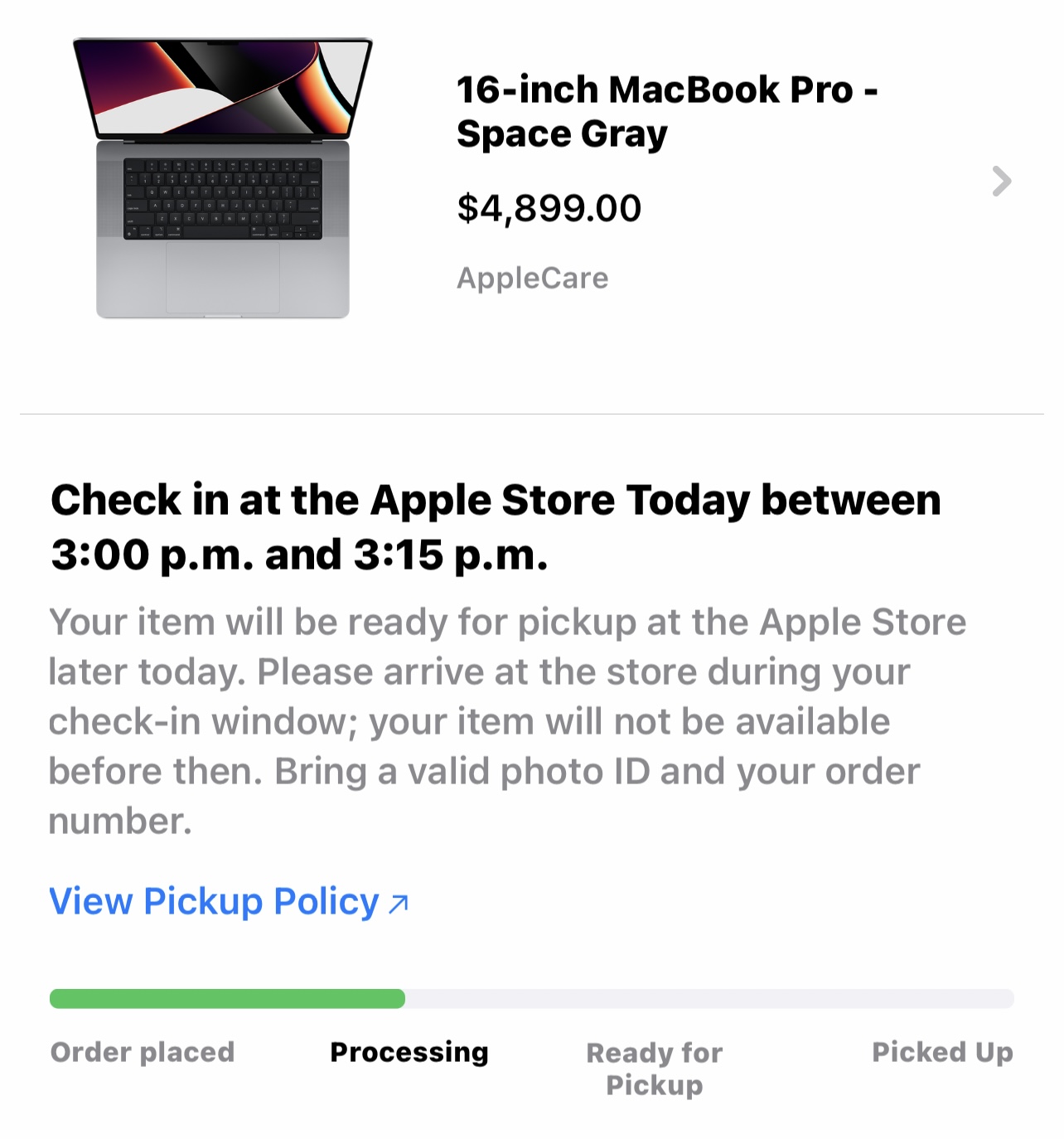This screenshot has height=1139, width=1064.
Task: Click the progress marker at the Processing stage
Action: 404,997
